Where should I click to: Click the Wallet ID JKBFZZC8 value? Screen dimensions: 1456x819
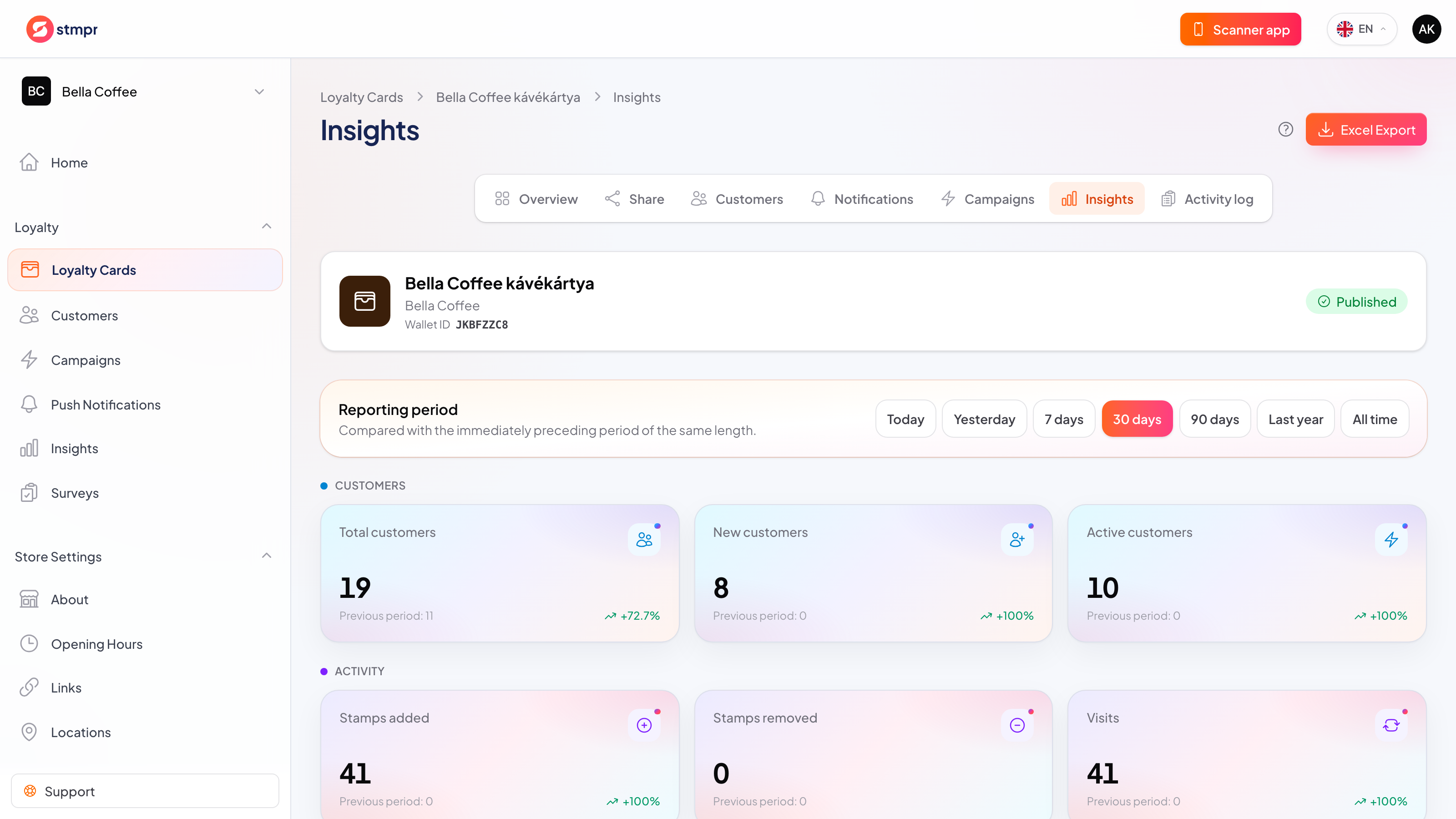(x=481, y=324)
